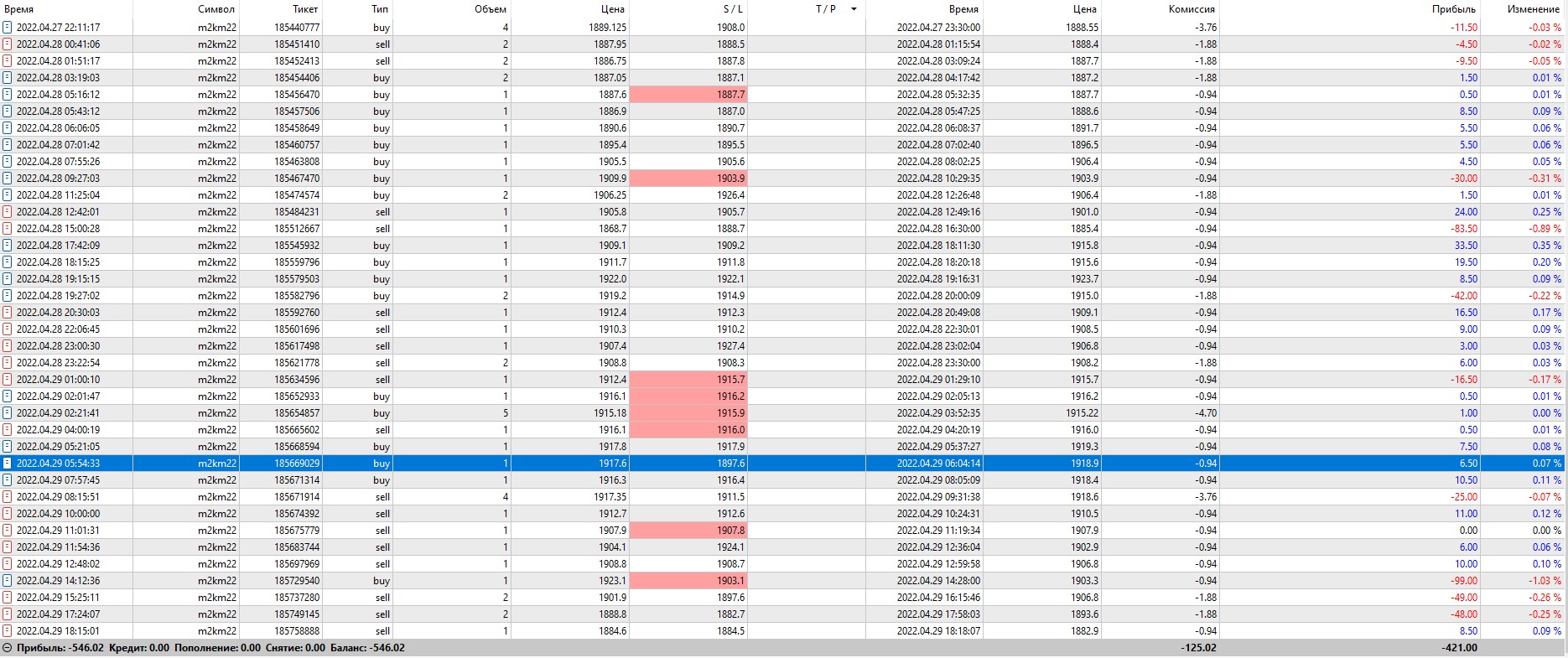Viewport: 1568px width, 658px height.
Task: Pick the order icon beside 2022.04.28 07:55:26
Action: [8, 162]
